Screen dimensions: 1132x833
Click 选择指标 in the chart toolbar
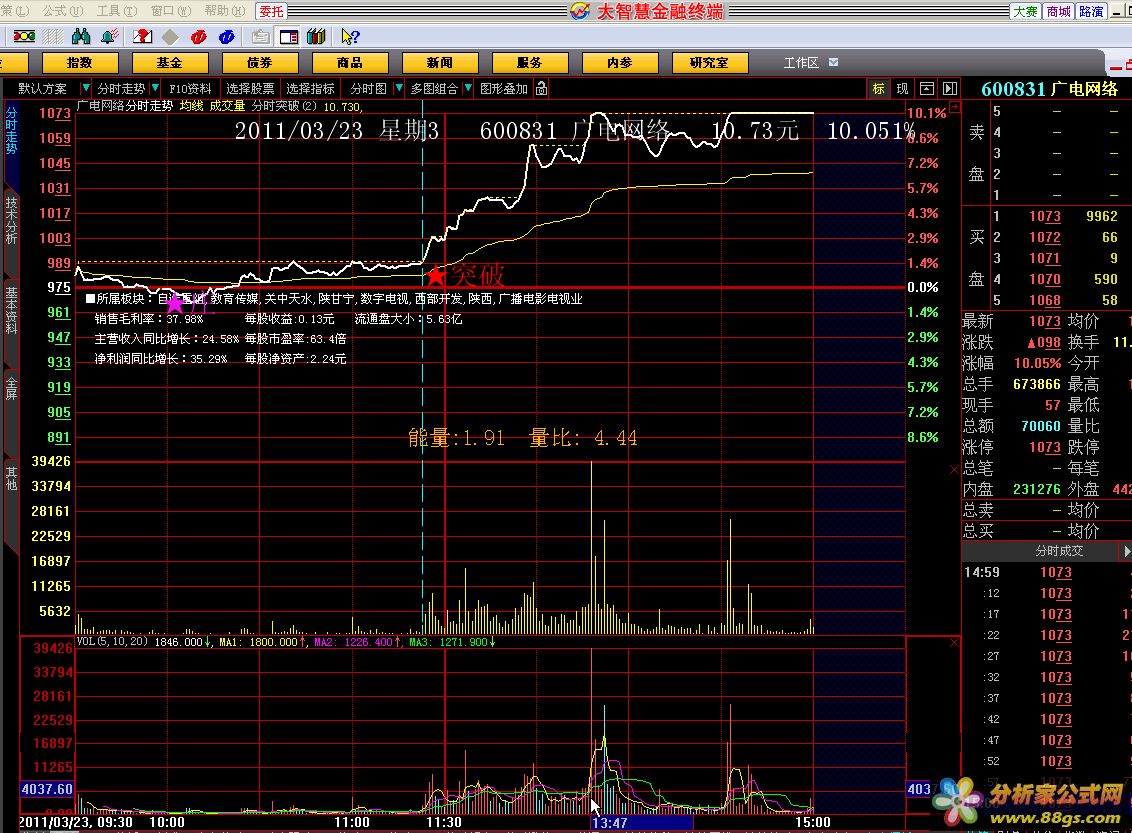click(x=310, y=88)
